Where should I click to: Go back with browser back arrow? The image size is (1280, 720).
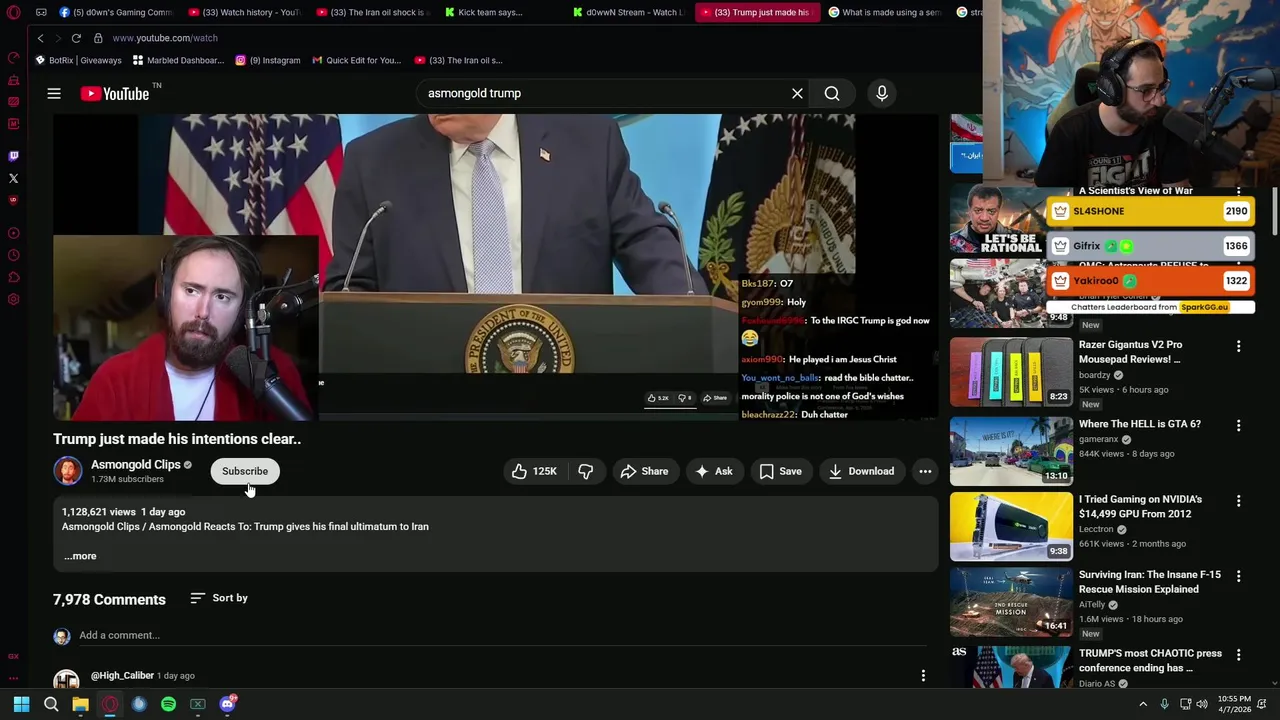tap(40, 38)
